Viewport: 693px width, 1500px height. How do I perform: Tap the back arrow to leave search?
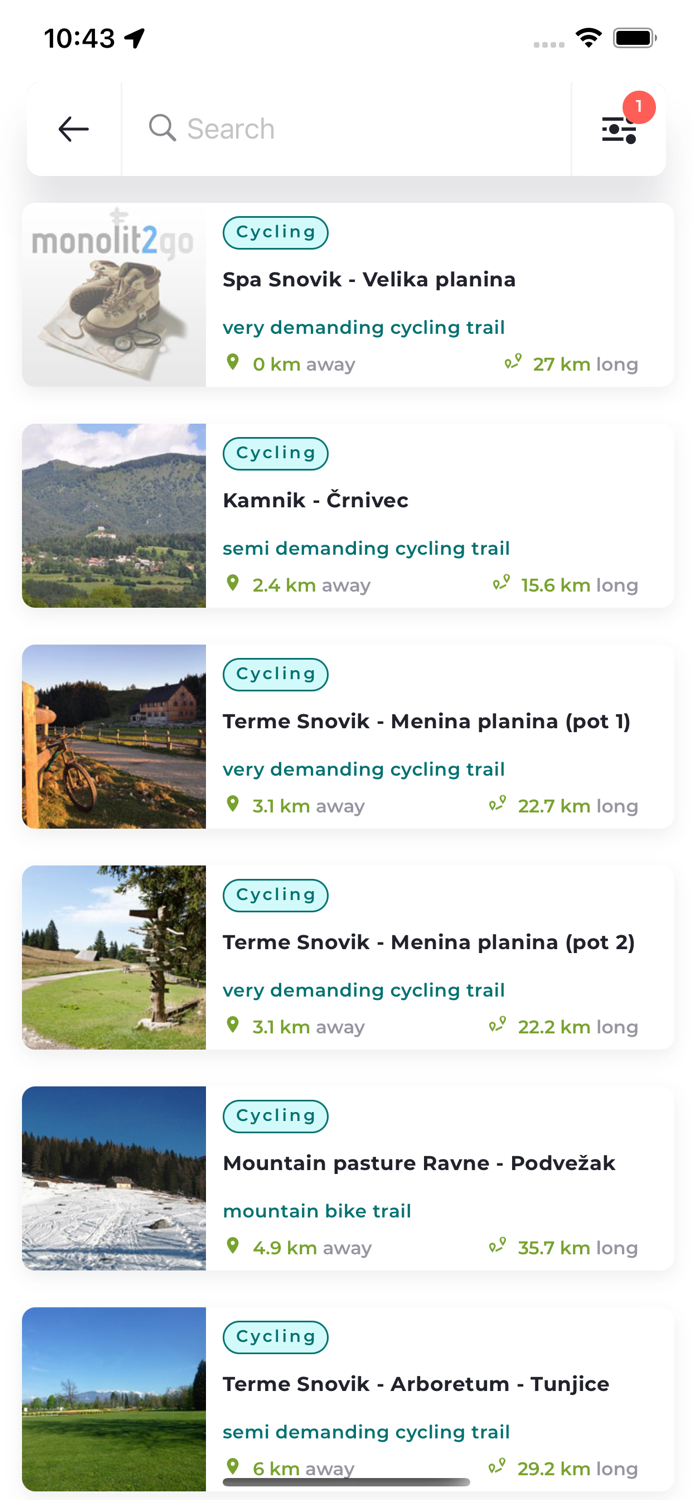click(72, 128)
